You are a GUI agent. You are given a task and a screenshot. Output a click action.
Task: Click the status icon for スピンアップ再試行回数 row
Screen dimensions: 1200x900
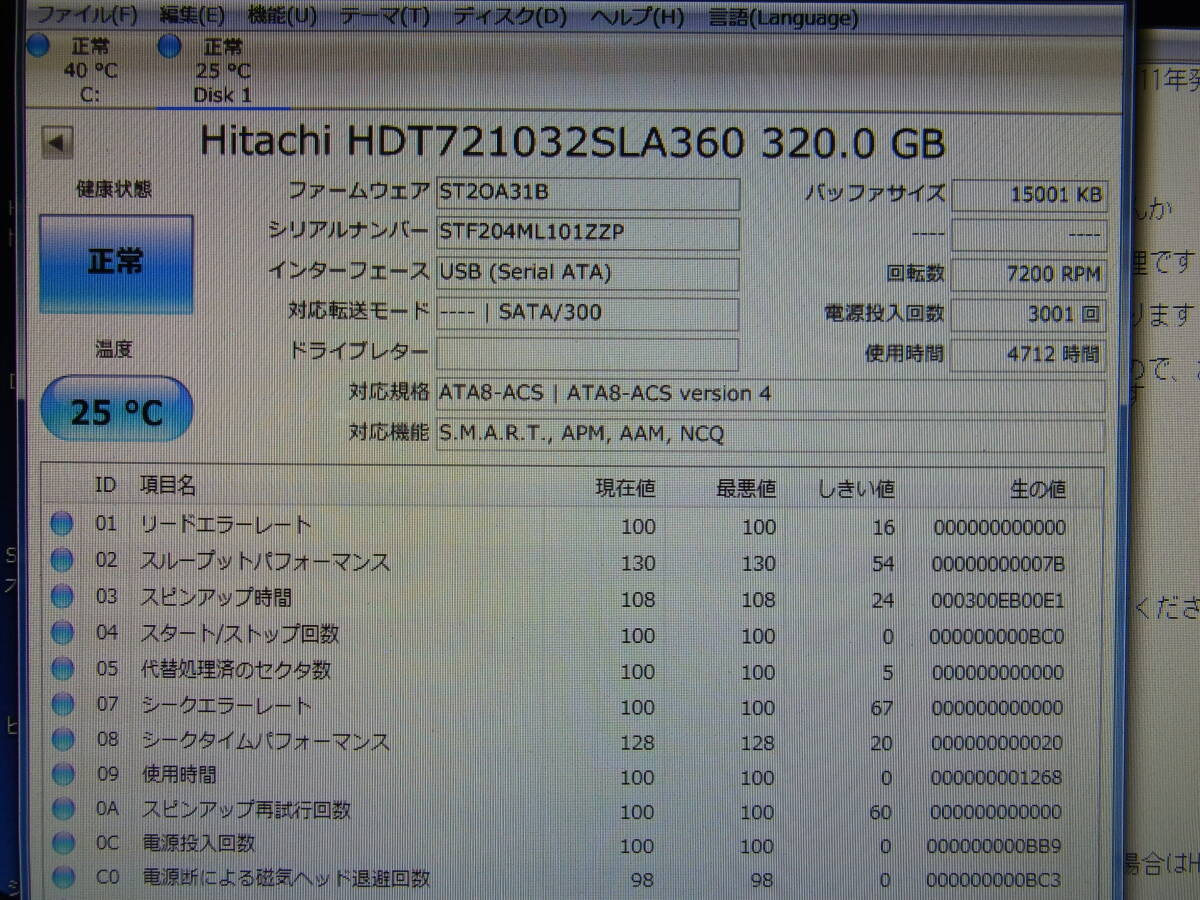pos(62,809)
